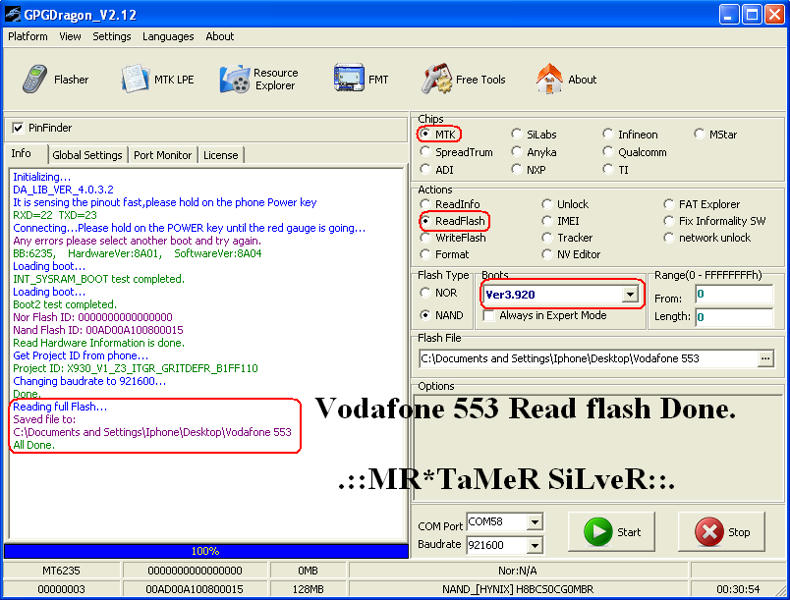Viewport: 790px width, 600px height.
Task: Enable Always in Expert Mode
Action: point(488,315)
